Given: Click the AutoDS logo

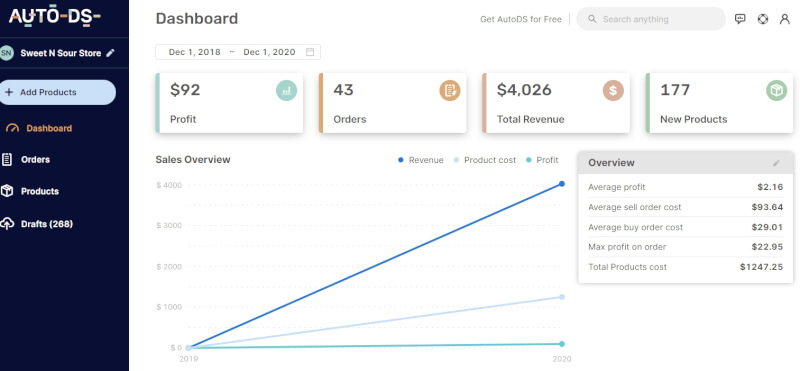Looking at the screenshot, I should pyautogui.click(x=54, y=17).
